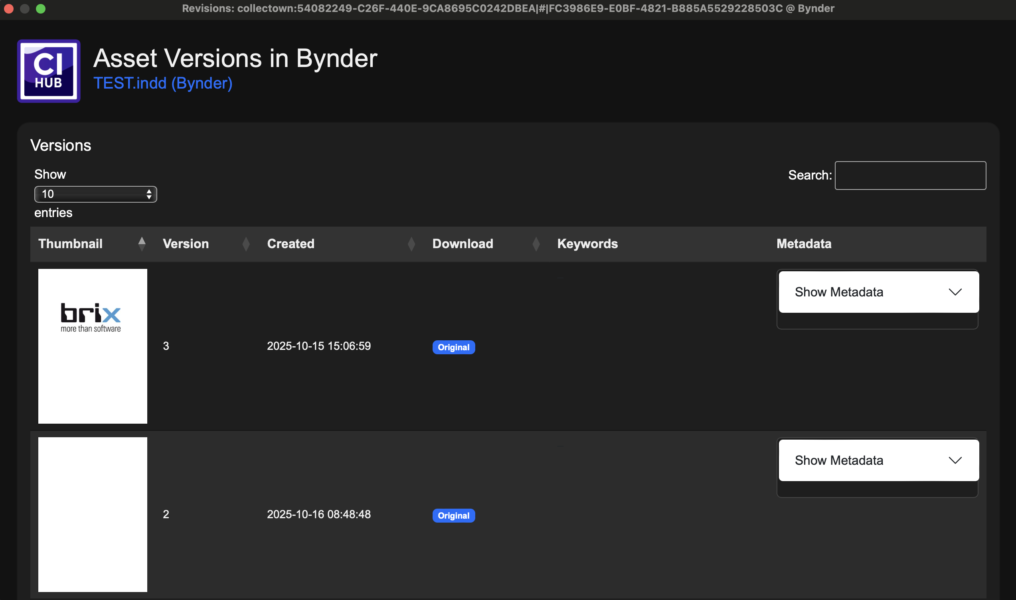Open the Show entries count dropdown
This screenshot has width=1016, height=600.
[95, 194]
